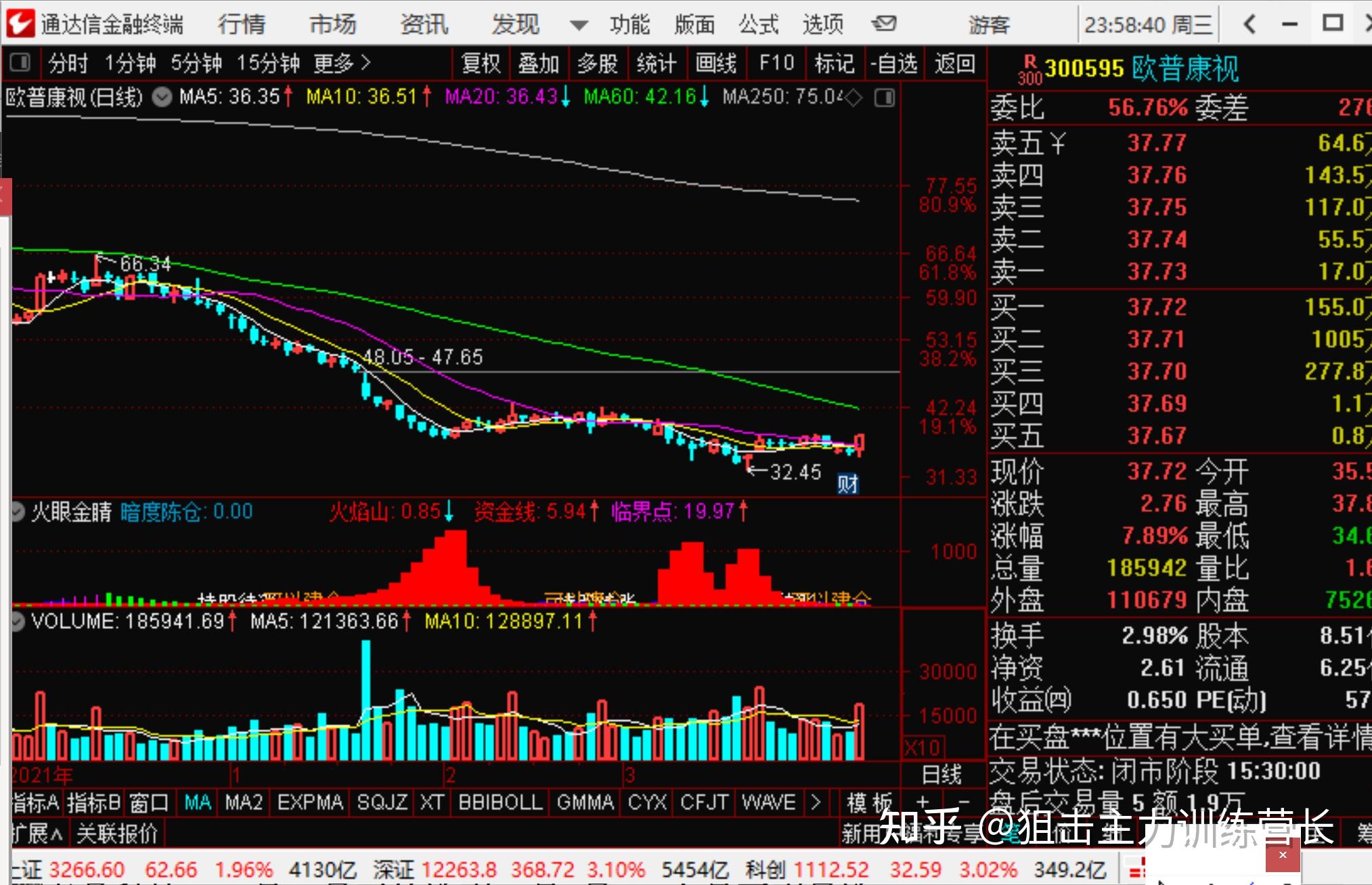Click the 多股 multi-stock button
Viewport: 1372px width, 885px height.
[598, 64]
